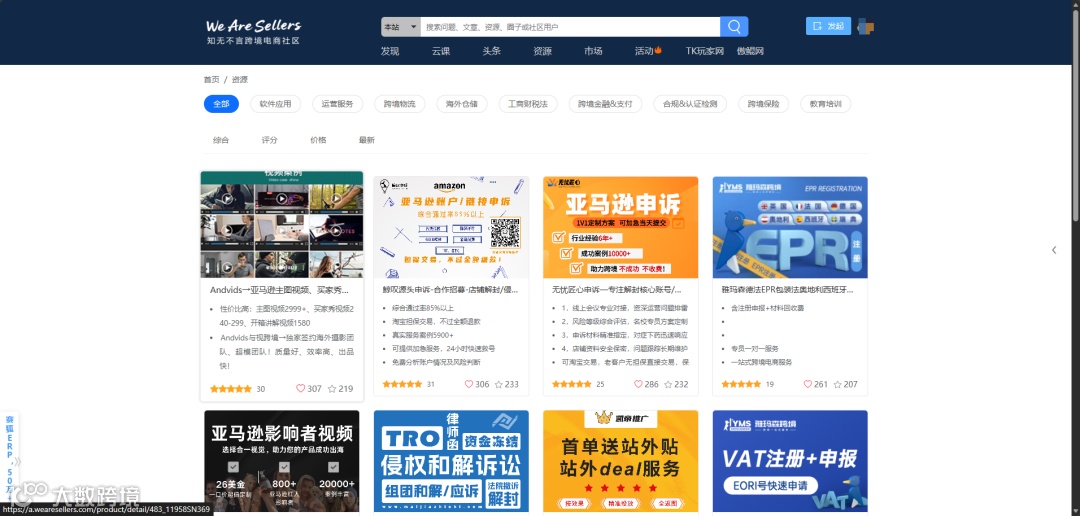This screenshot has width=1080, height=516.
Task: Filter by 合规&认证检测 category
Action: tap(690, 104)
